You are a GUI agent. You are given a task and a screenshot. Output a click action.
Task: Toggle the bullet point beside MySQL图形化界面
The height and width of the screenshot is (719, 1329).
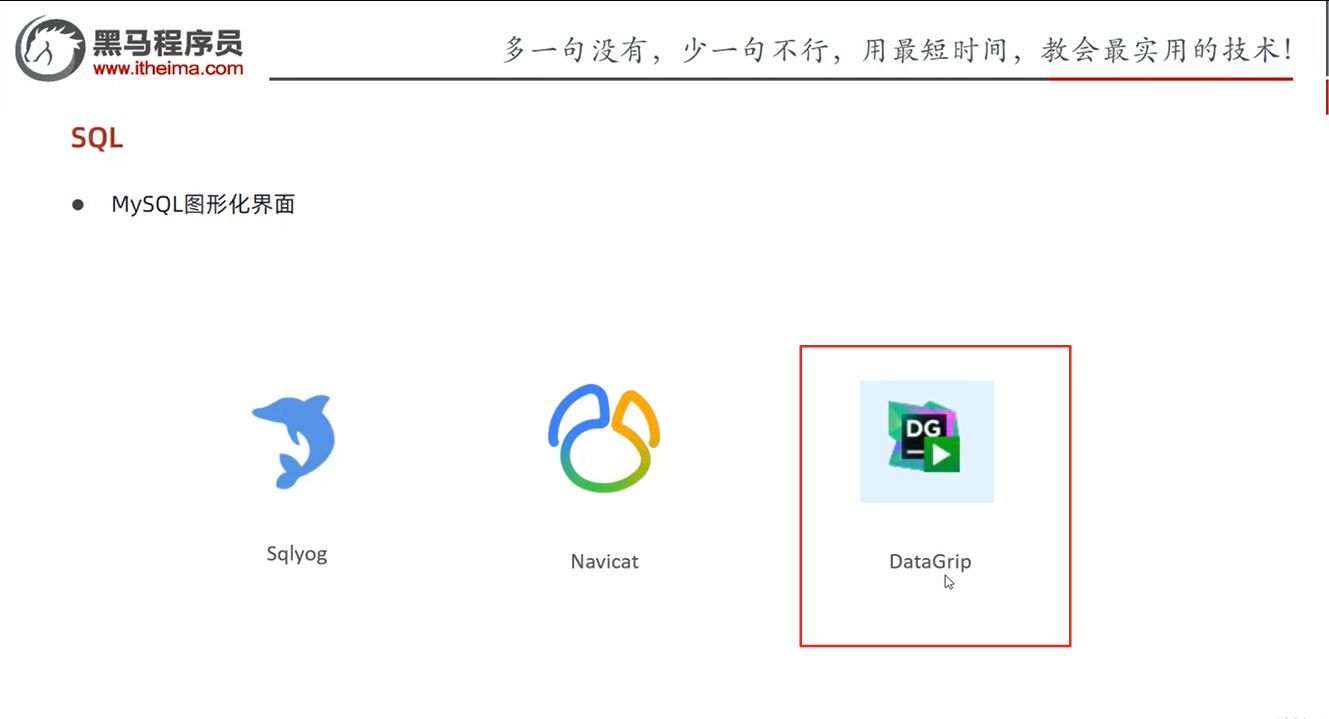(x=79, y=204)
